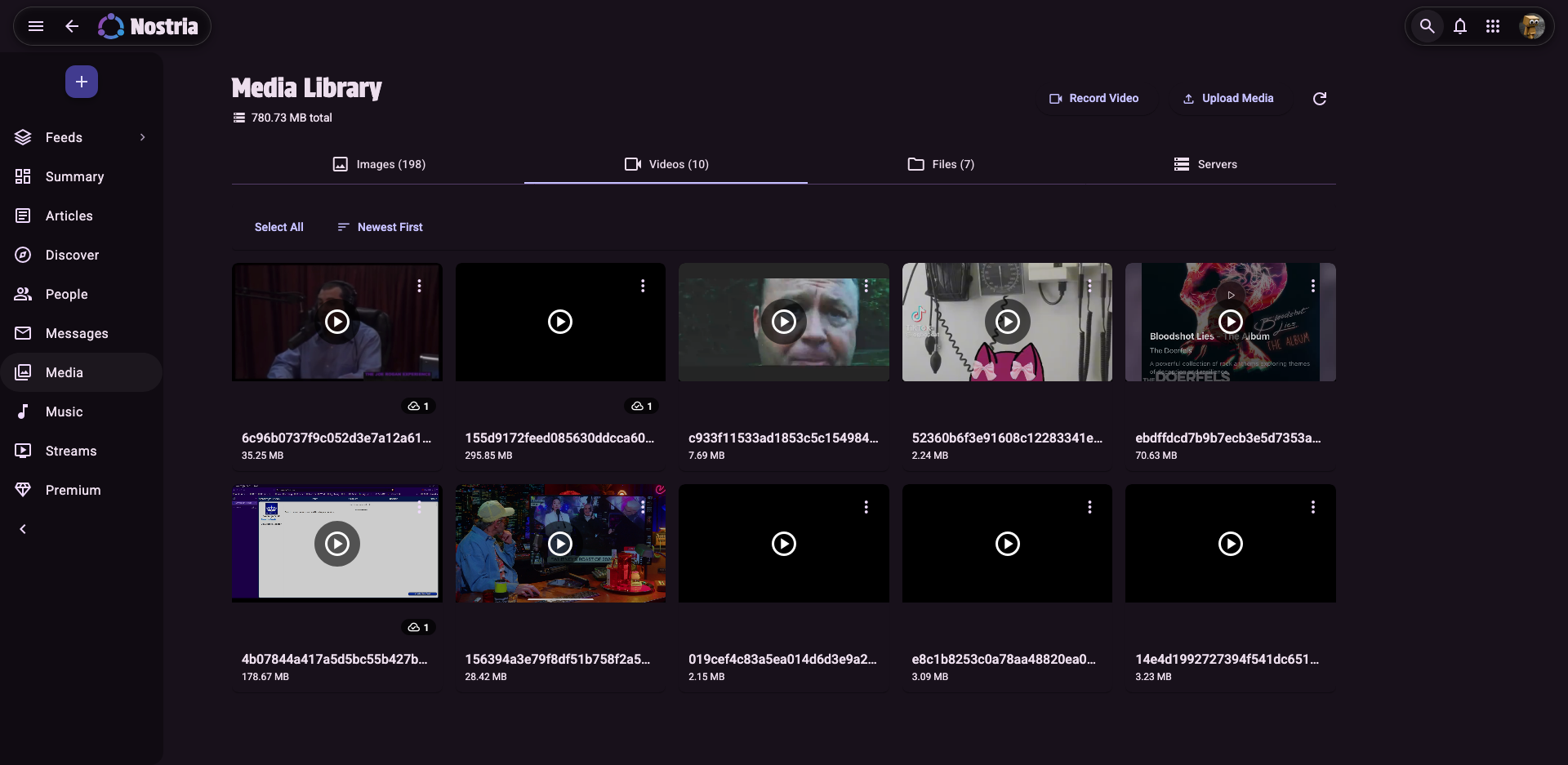Image resolution: width=1568 pixels, height=765 pixels.
Task: Switch to the Files (7) tab
Action: (x=941, y=164)
